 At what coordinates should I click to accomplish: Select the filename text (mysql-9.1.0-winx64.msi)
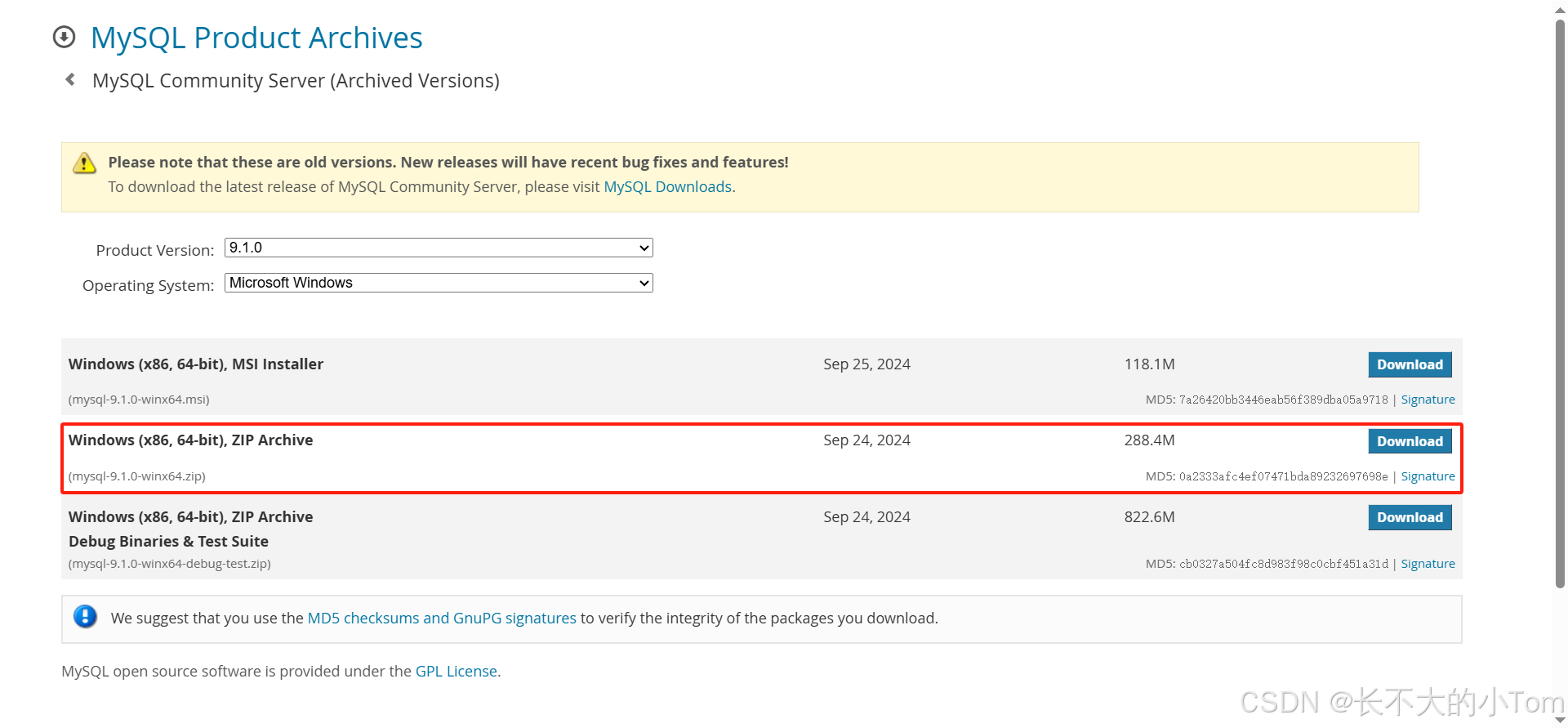[x=139, y=400]
